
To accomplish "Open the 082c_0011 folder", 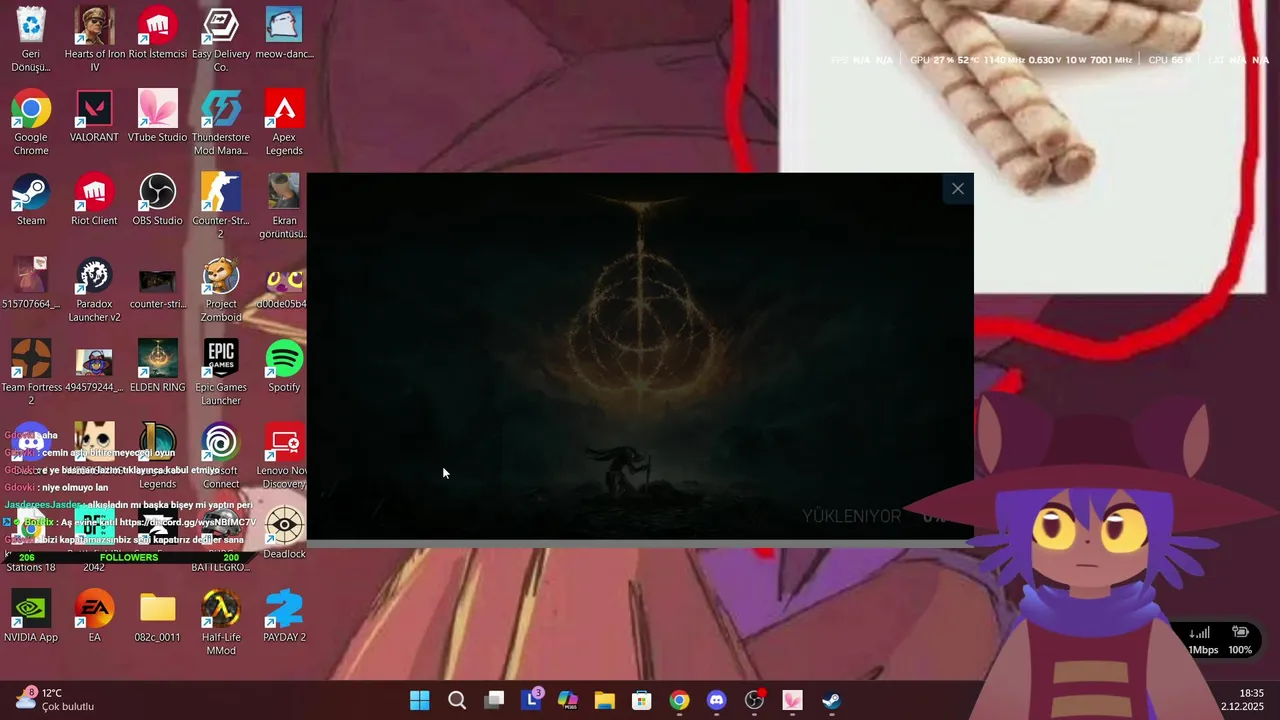I will [157, 616].
